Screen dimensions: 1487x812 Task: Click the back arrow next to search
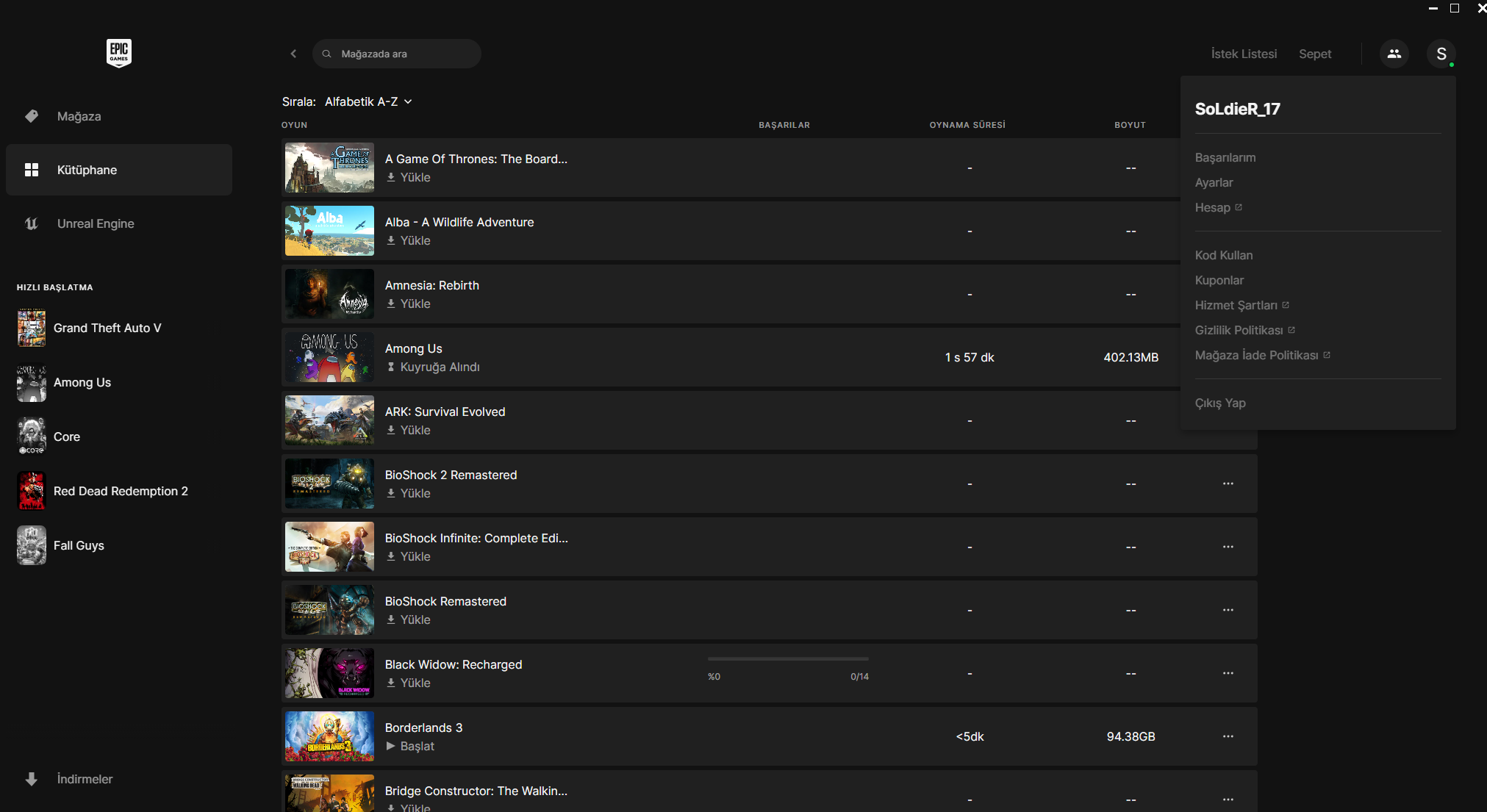(293, 54)
